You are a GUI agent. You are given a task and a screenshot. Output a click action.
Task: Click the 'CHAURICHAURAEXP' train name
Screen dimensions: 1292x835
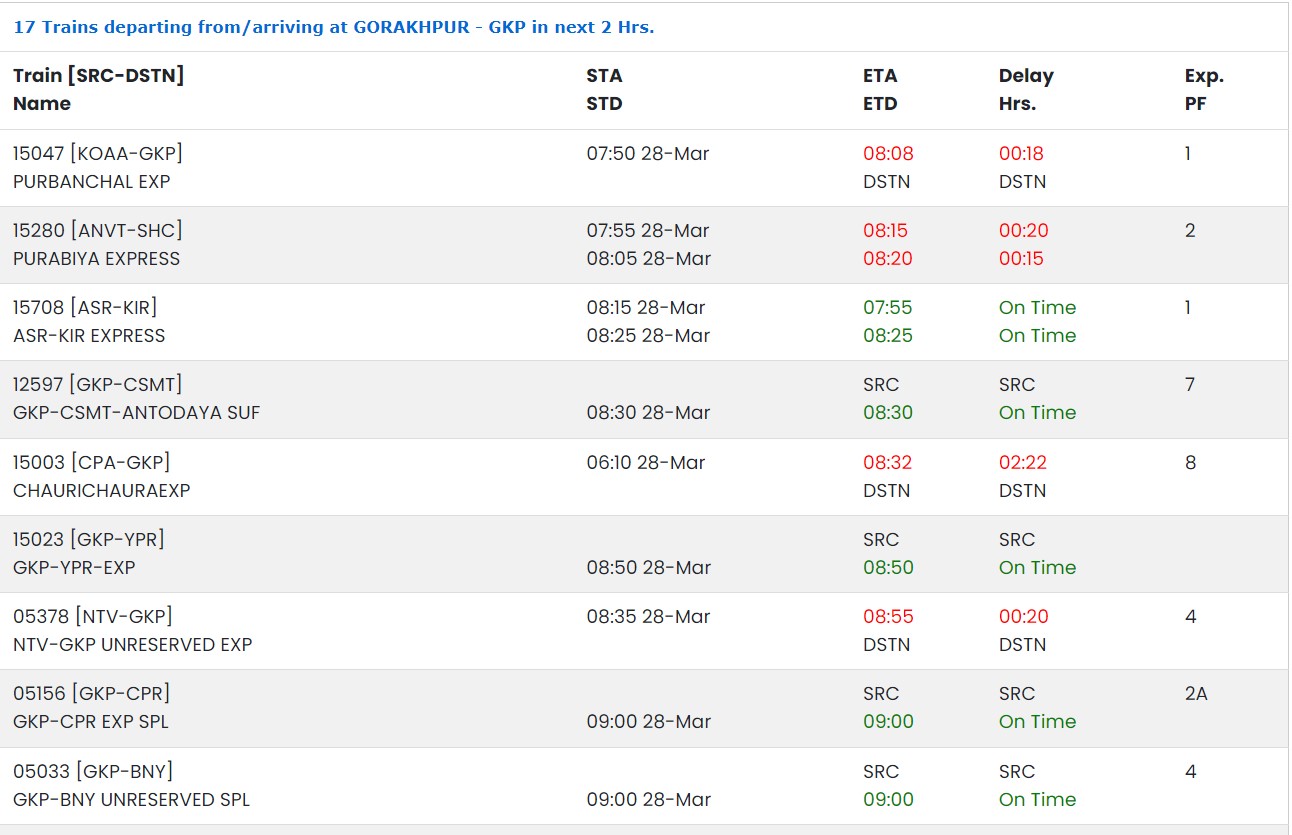102,491
